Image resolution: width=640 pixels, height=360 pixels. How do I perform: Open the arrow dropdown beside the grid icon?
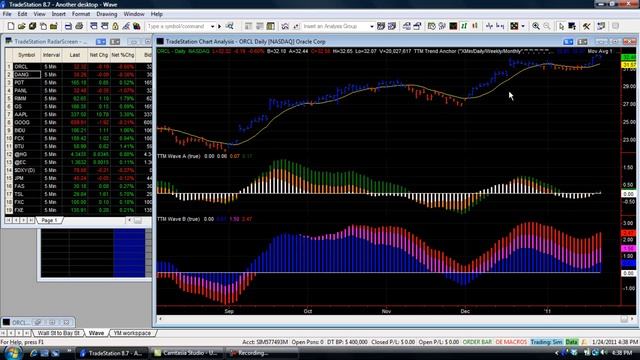[523, 26]
